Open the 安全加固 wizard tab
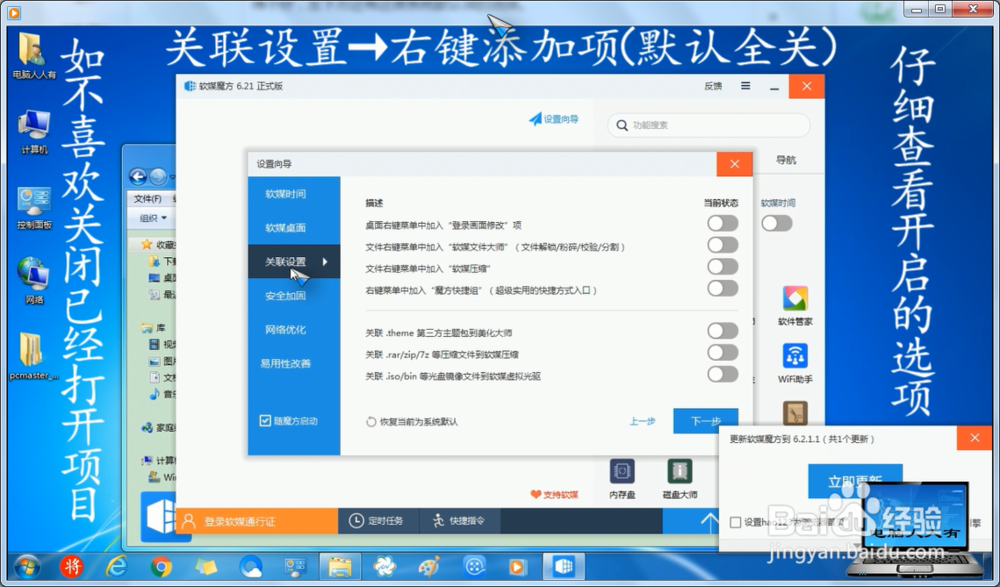The width and height of the screenshot is (1000, 587). coord(294,295)
